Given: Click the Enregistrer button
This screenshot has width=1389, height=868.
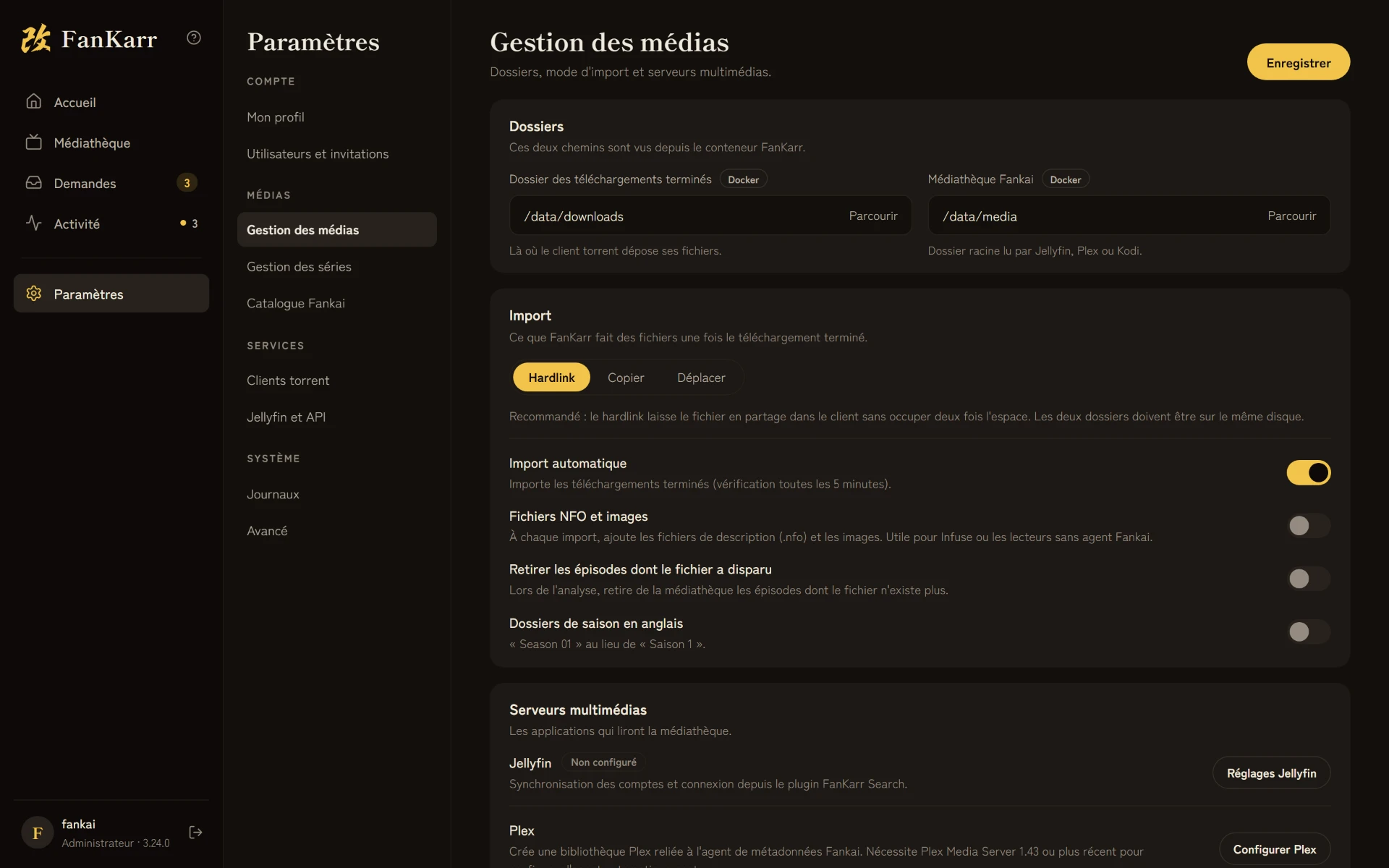Looking at the screenshot, I should (1299, 62).
